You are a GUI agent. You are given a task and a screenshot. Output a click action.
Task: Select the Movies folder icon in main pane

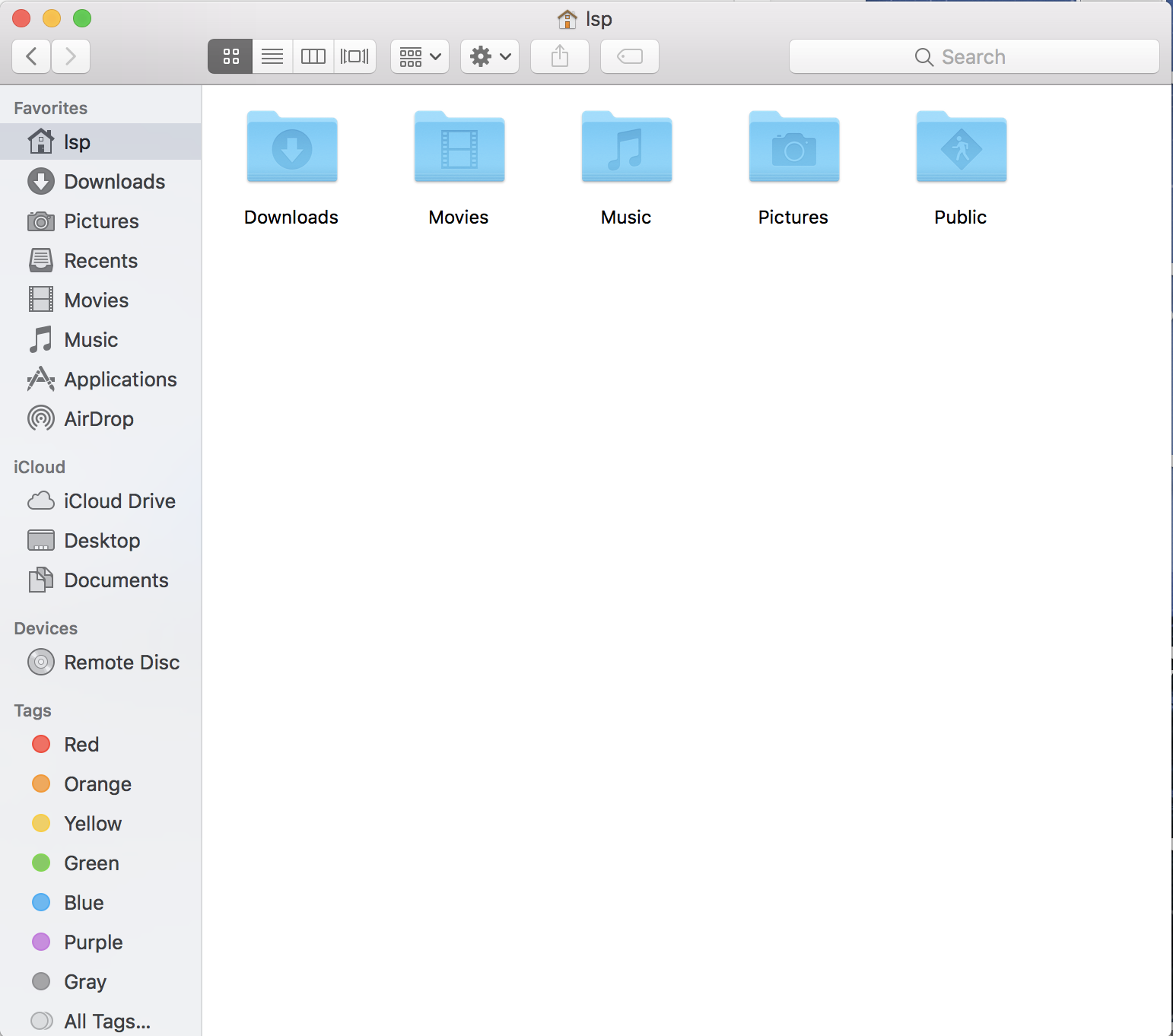click(x=459, y=147)
